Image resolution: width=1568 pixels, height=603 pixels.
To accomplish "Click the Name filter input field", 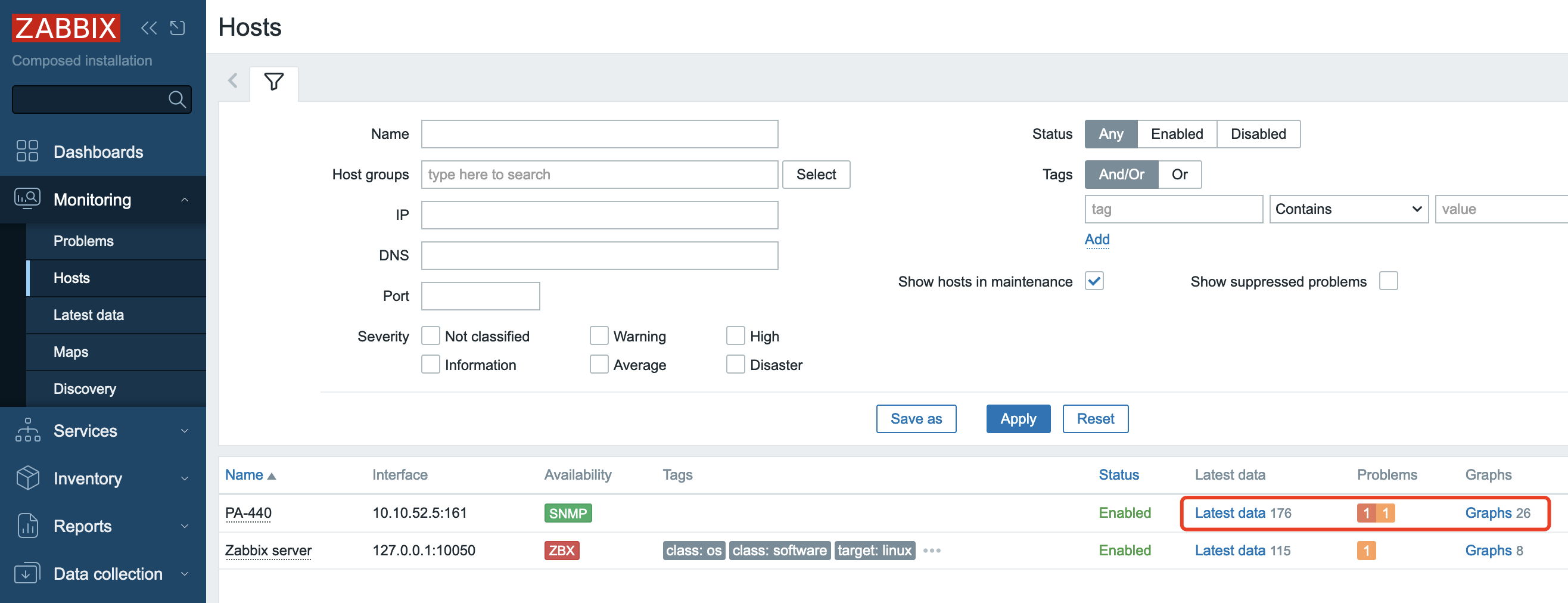I will pos(599,134).
